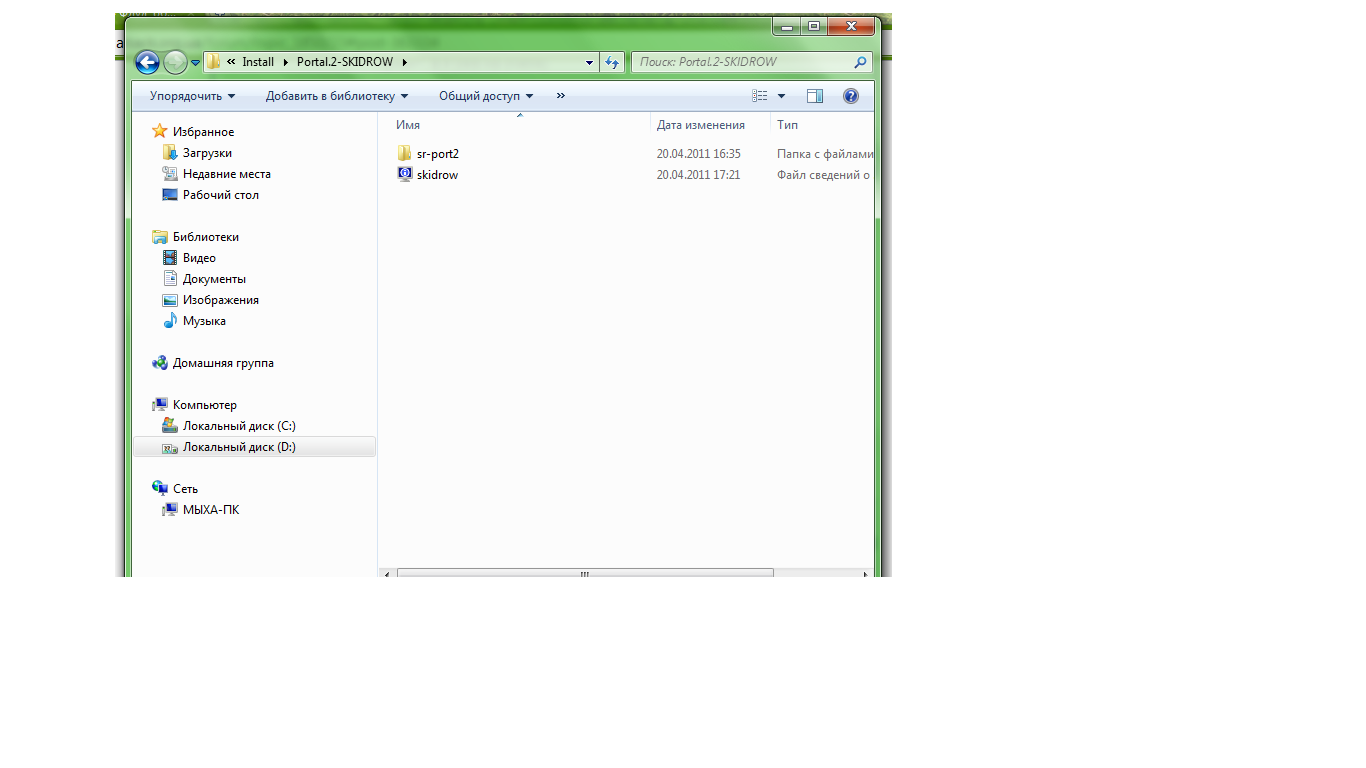1366x768 pixels.
Task: Click the Библиотеки icon
Action: tap(160, 237)
